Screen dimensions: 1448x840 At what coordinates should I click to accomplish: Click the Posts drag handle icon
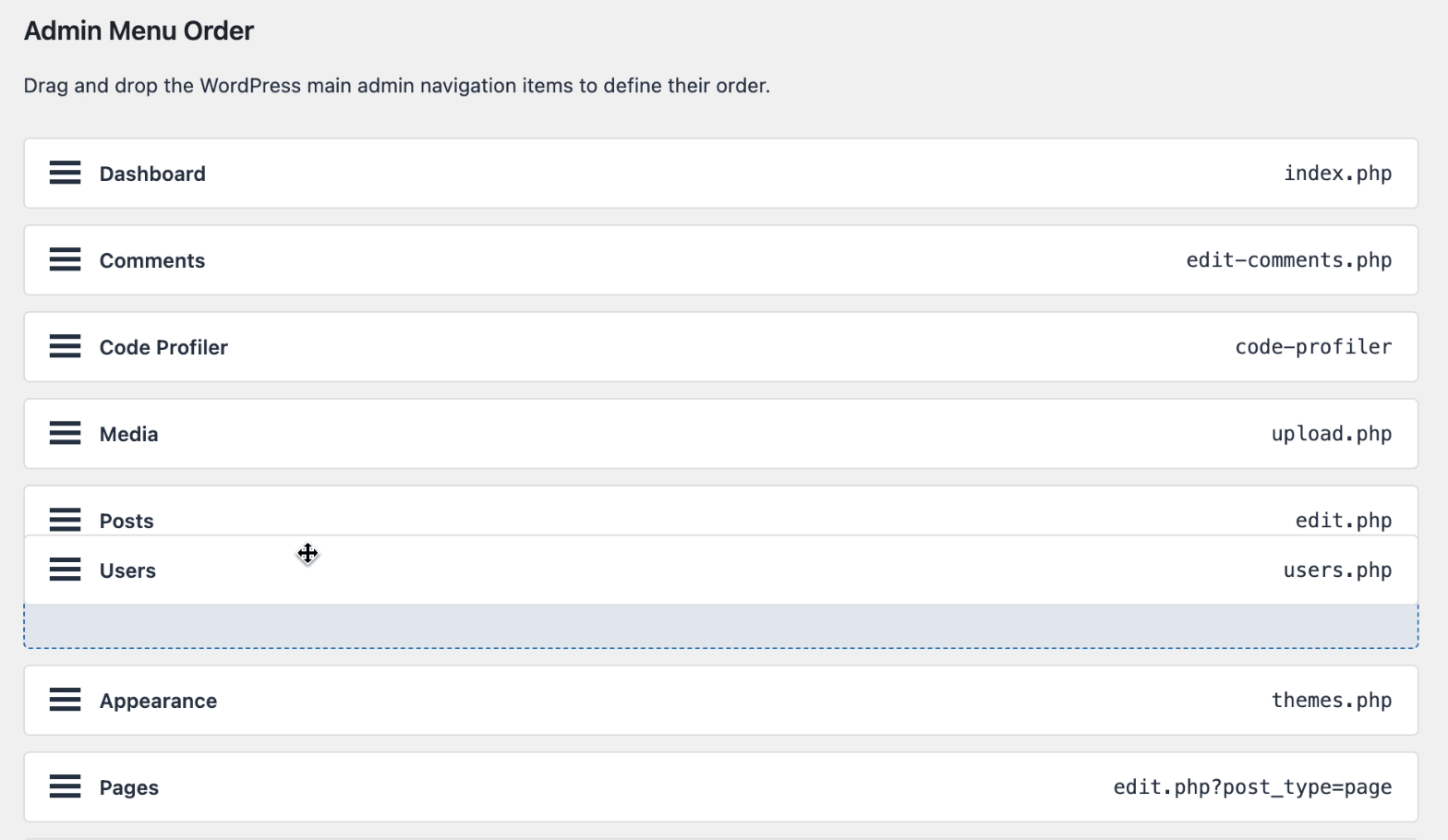pyautogui.click(x=65, y=520)
